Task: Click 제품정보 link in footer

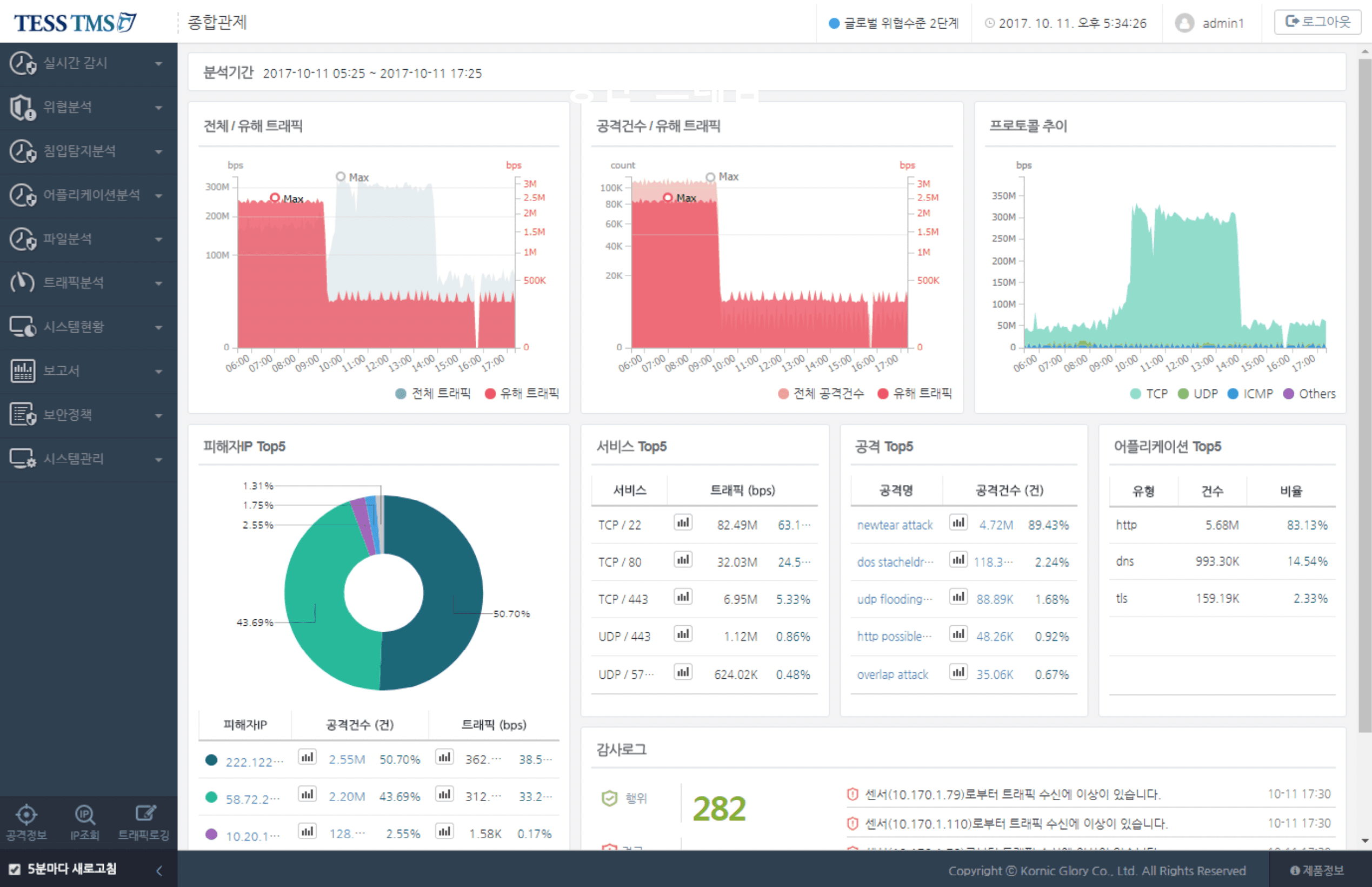Action: 1317,870
